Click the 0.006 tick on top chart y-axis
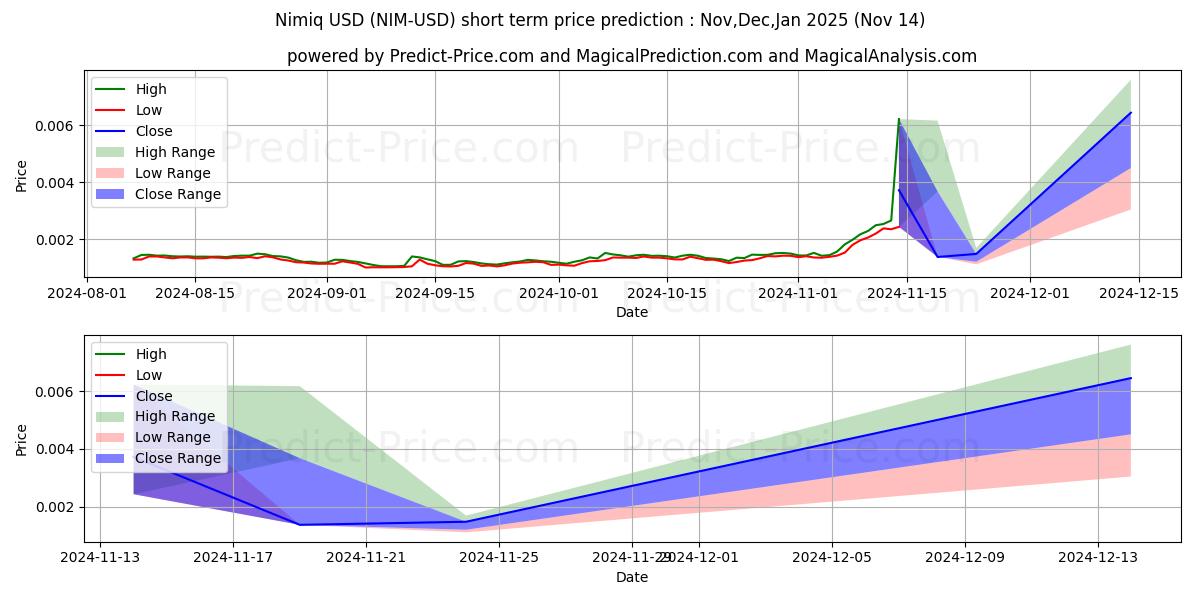 [58, 126]
